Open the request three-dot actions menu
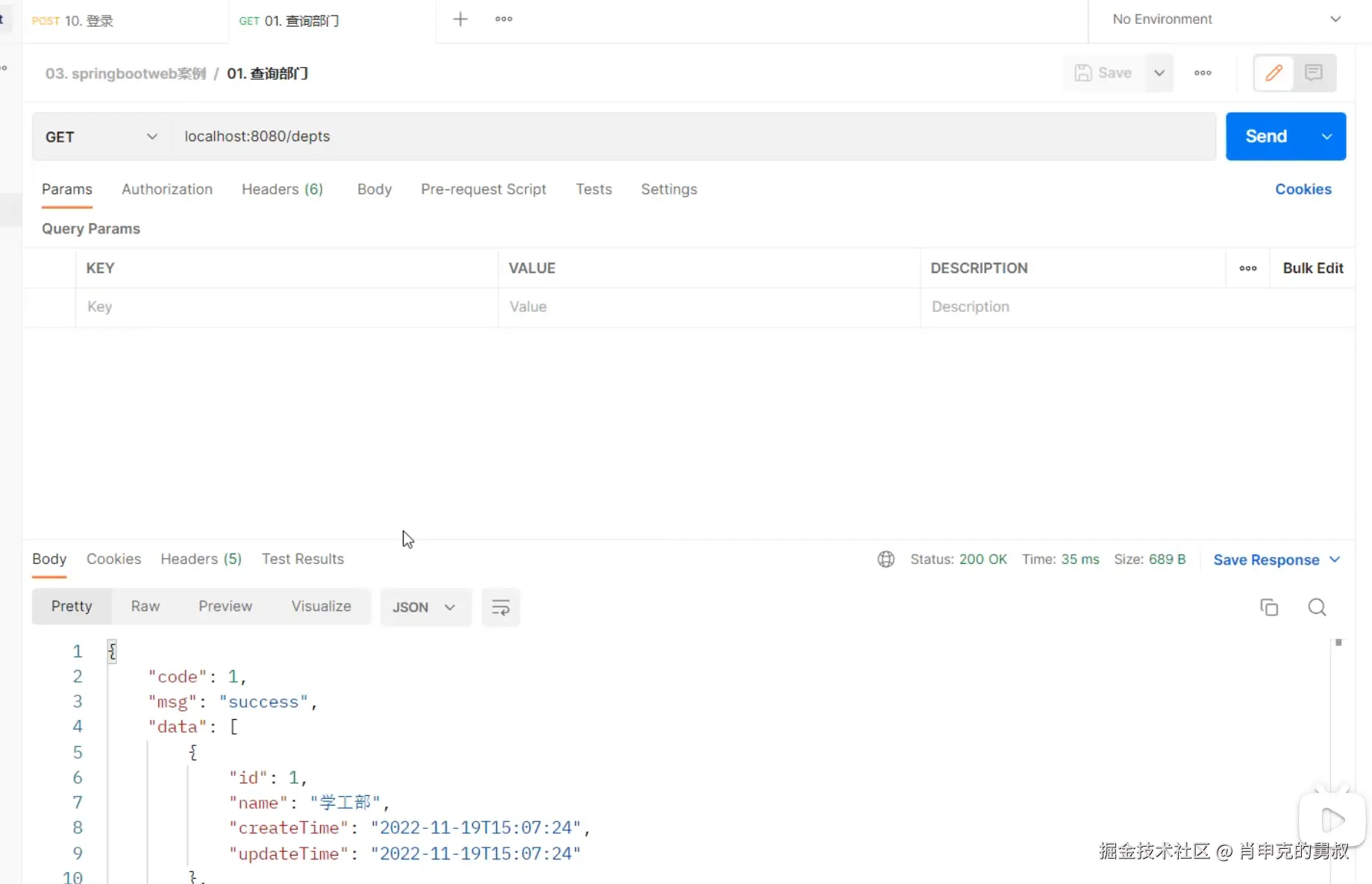Image resolution: width=1372 pixels, height=884 pixels. (x=1203, y=73)
